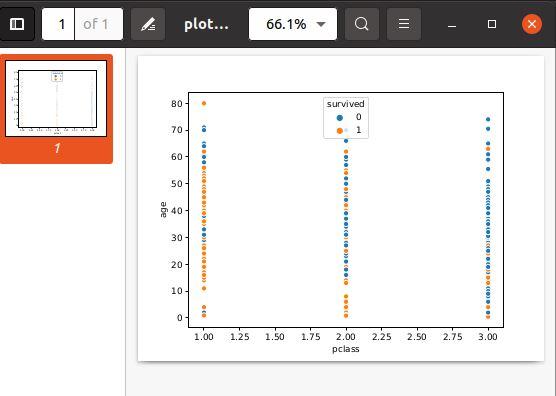Expand the 66.1% zoom dropdown
Viewport: 556px width, 396px height.
point(293,24)
